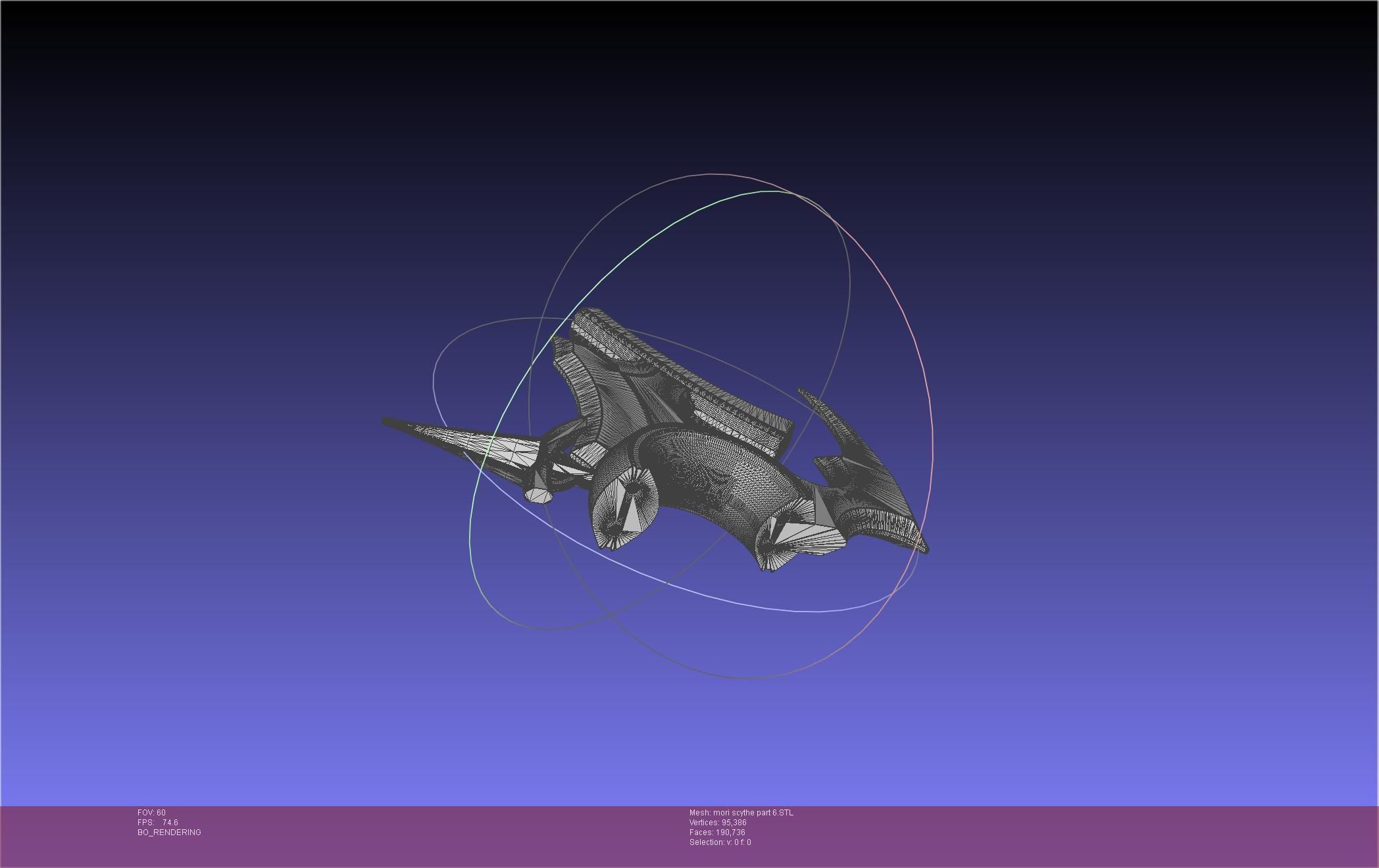1379x868 pixels.
Task: Click the Faces: 190,736 count
Action: 717,832
